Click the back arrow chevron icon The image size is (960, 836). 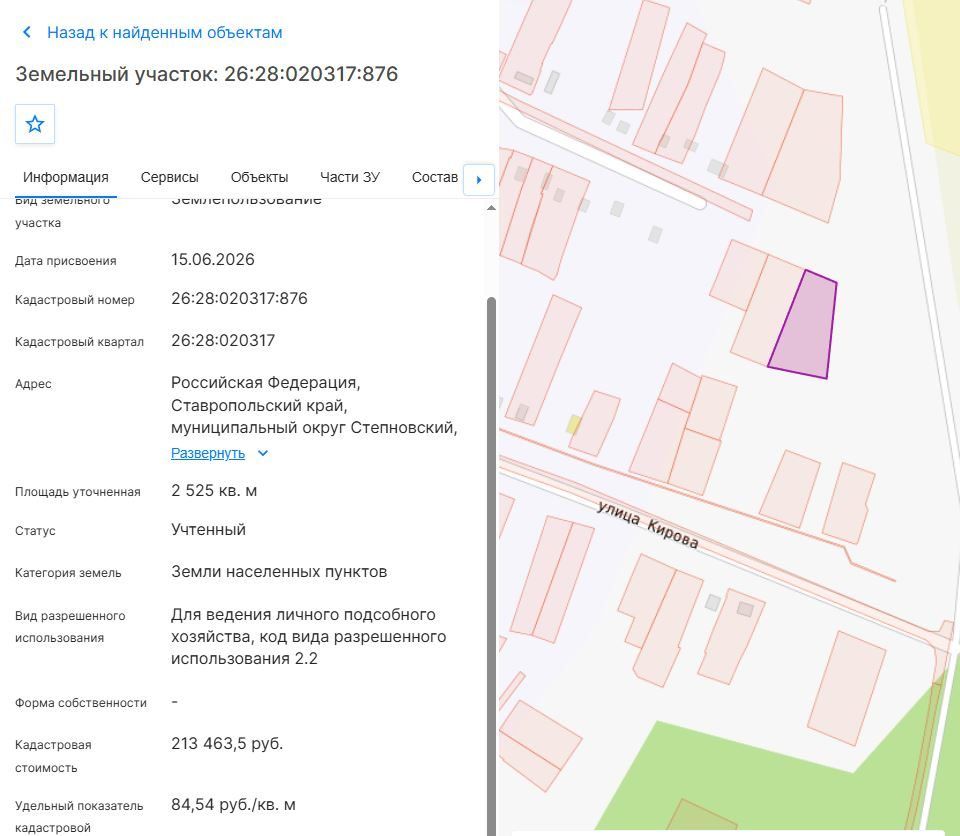pyautogui.click(x=26, y=32)
